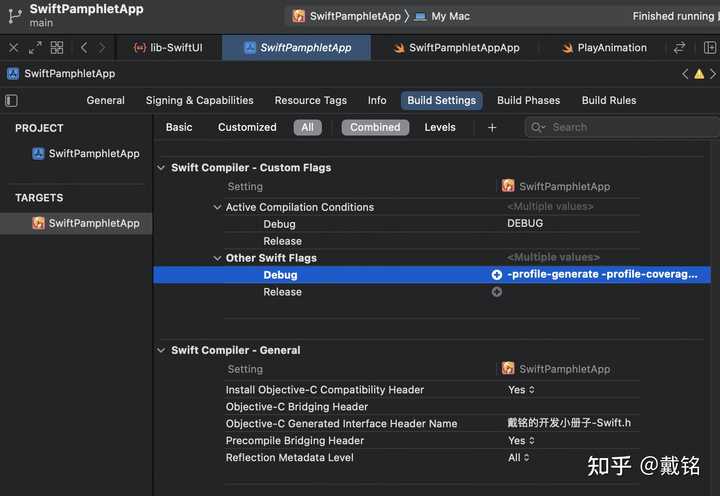The width and height of the screenshot is (720, 496).
Task: Click the editor swap arrows icon
Action: tap(679, 47)
